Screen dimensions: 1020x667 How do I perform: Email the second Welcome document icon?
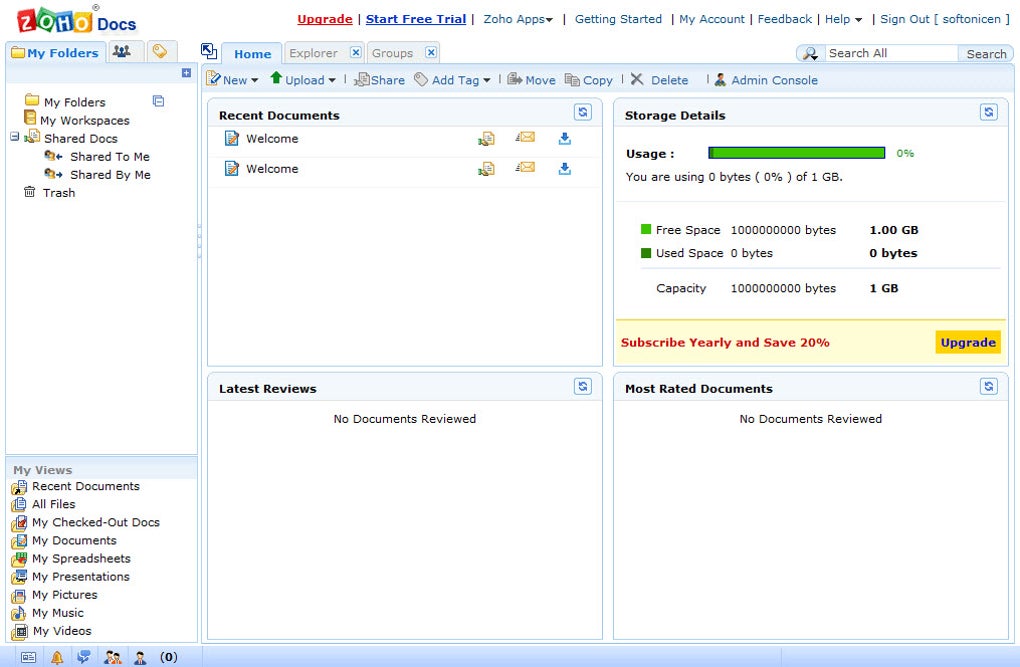coord(525,168)
